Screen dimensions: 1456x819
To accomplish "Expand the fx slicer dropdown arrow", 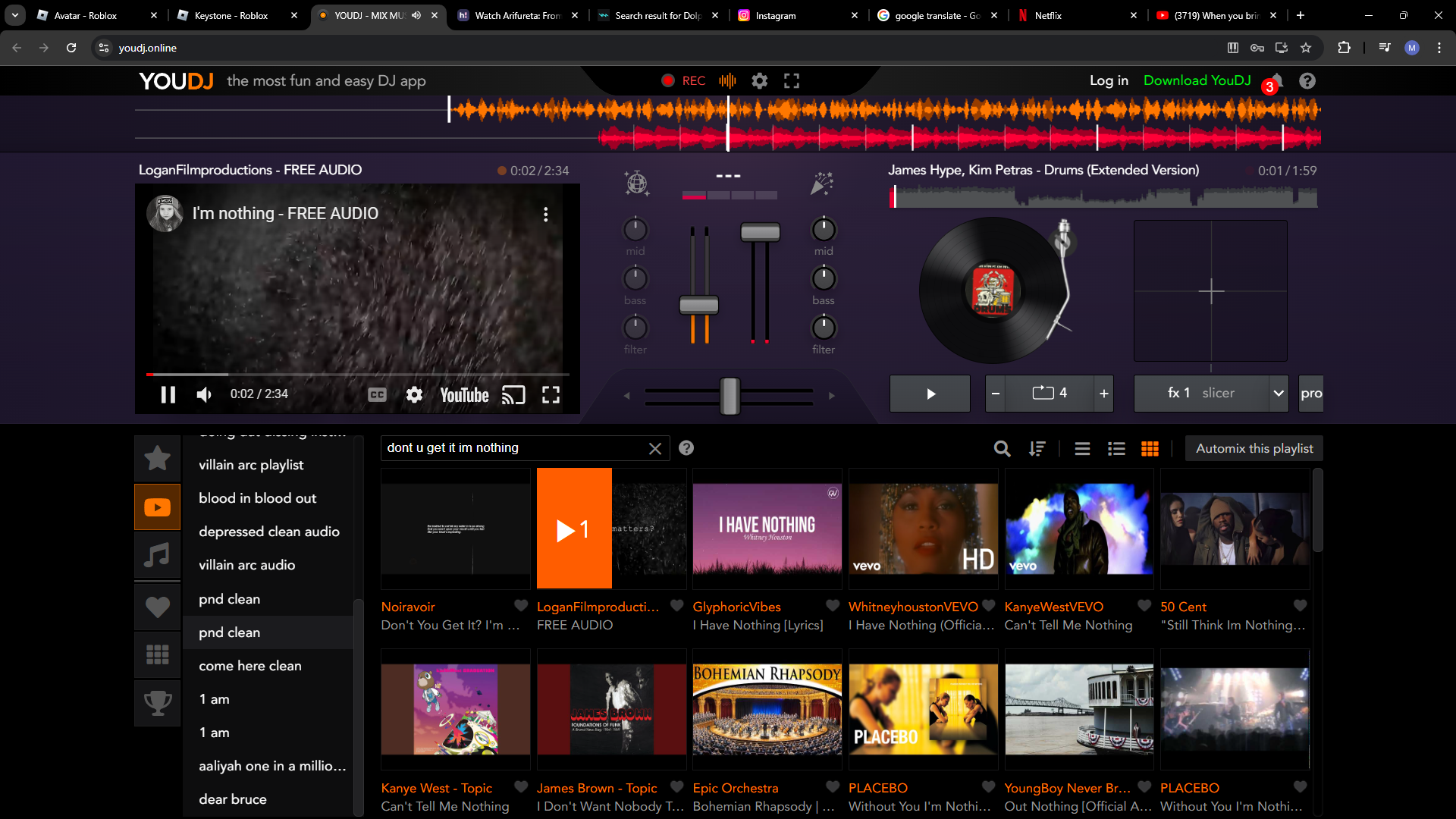I will [x=1279, y=394].
